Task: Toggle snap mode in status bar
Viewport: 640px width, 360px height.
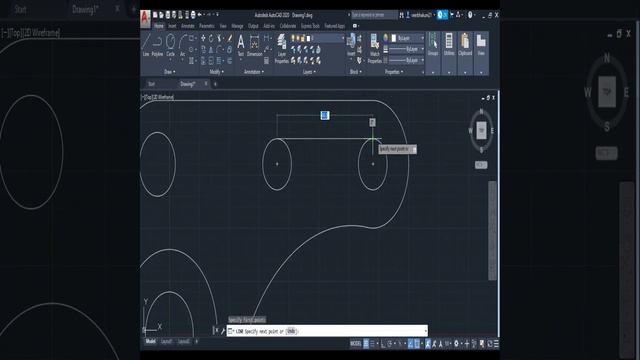Action: [372, 344]
